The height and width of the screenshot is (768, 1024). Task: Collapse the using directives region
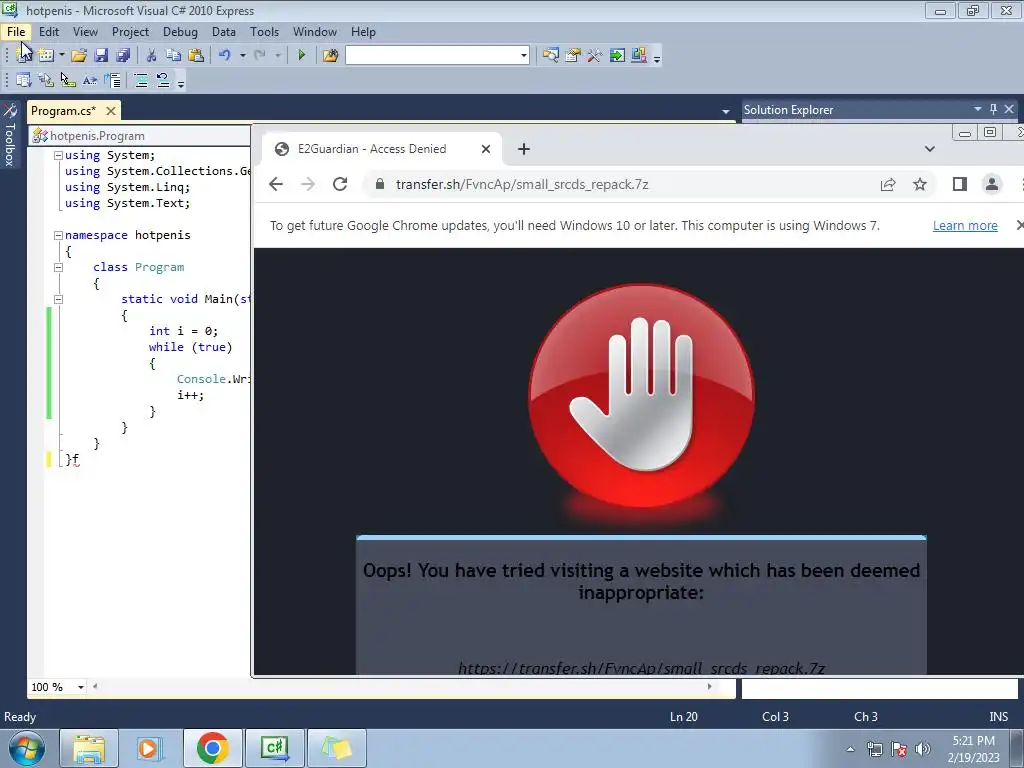[58, 155]
